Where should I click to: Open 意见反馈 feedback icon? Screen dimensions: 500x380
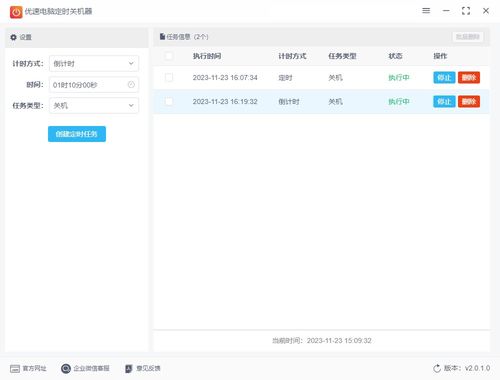tap(129, 368)
